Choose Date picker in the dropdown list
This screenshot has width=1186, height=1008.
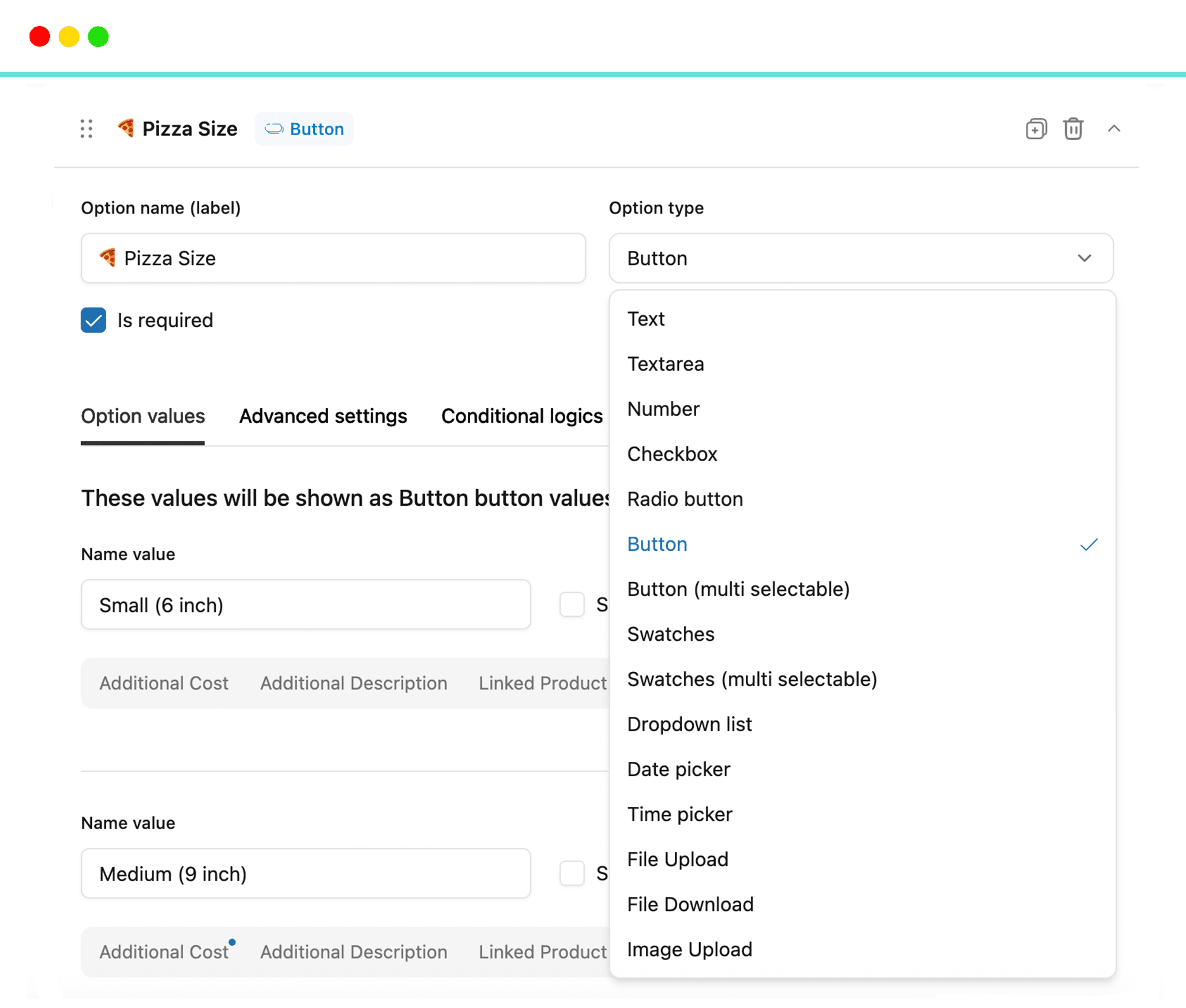[678, 769]
